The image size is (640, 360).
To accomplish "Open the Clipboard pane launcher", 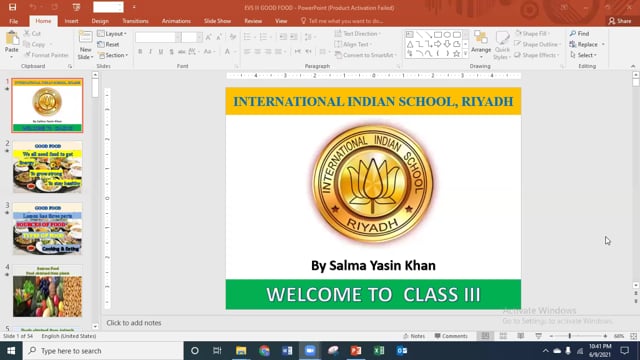I will [x=70, y=66].
